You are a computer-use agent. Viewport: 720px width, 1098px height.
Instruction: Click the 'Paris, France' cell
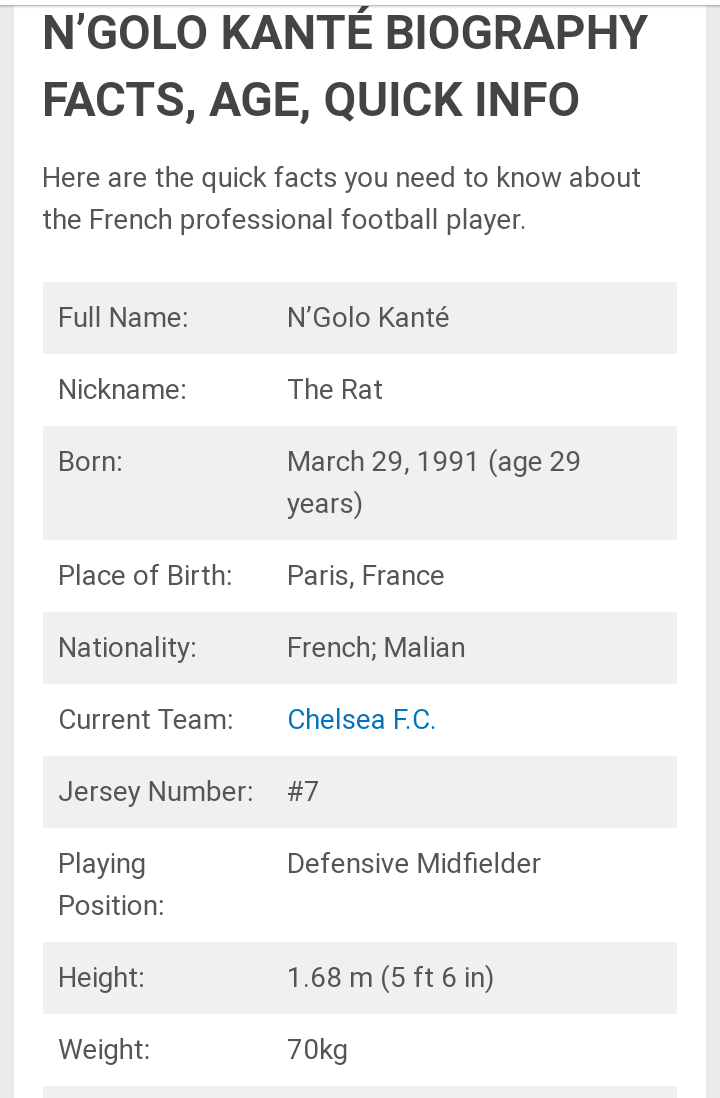[365, 576]
